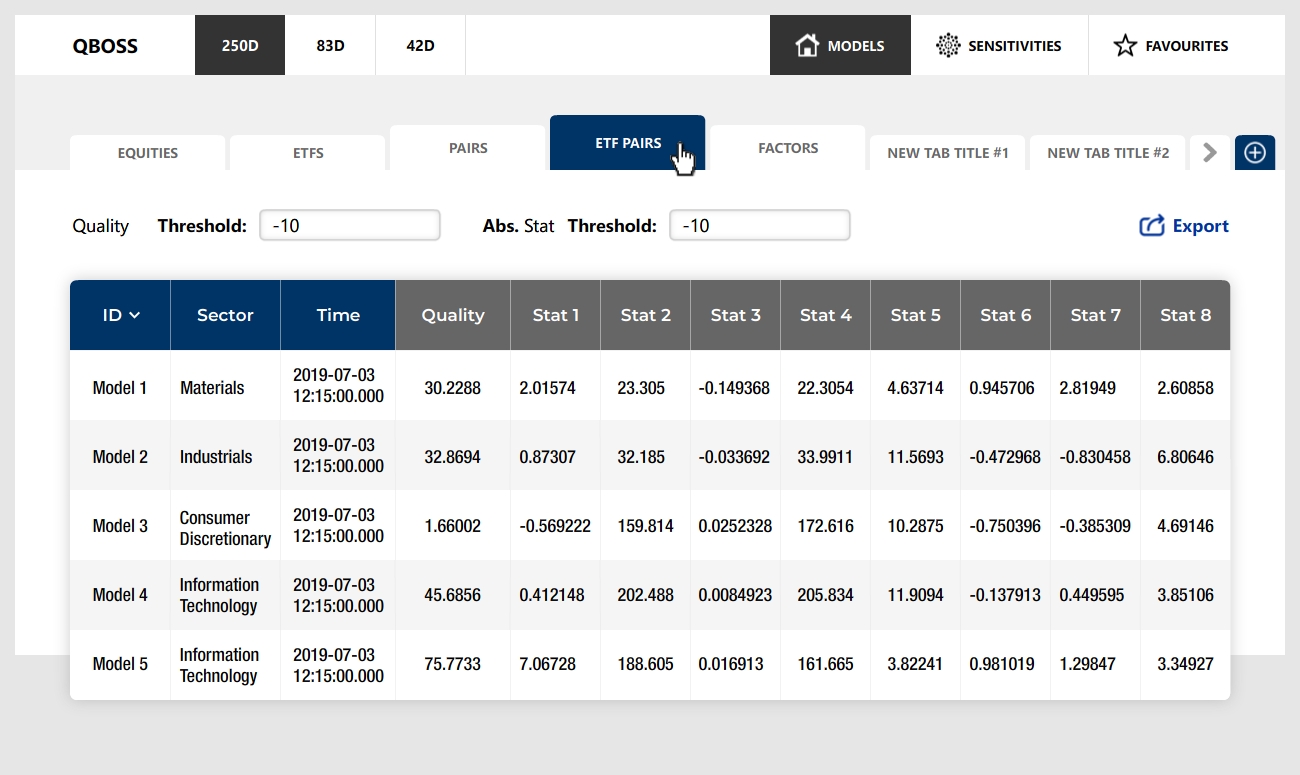Switch to the Factors tab
The image size is (1300, 775).
click(x=788, y=148)
